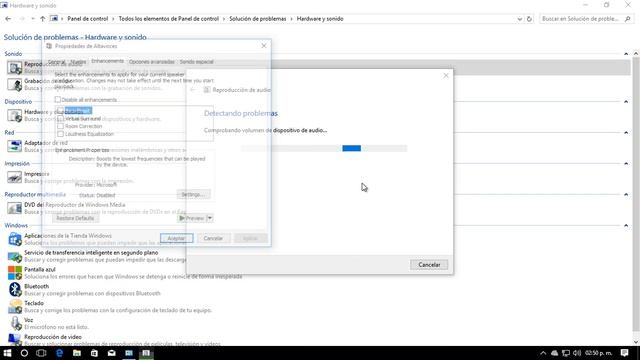The image size is (640, 360).
Task: Open the address bar history dropdown
Action: click(x=519, y=19)
